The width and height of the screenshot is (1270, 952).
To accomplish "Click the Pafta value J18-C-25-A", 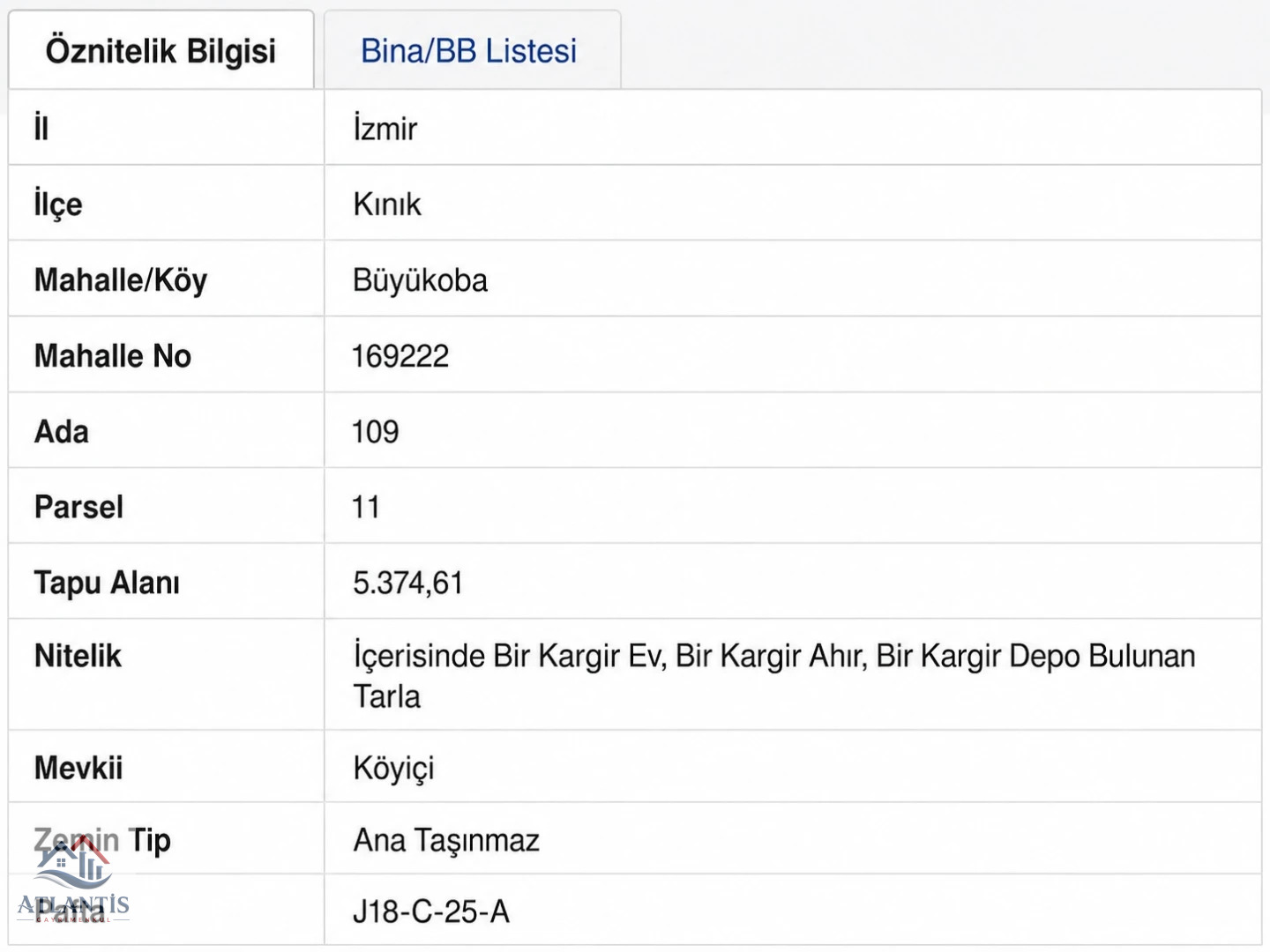I will click(431, 911).
